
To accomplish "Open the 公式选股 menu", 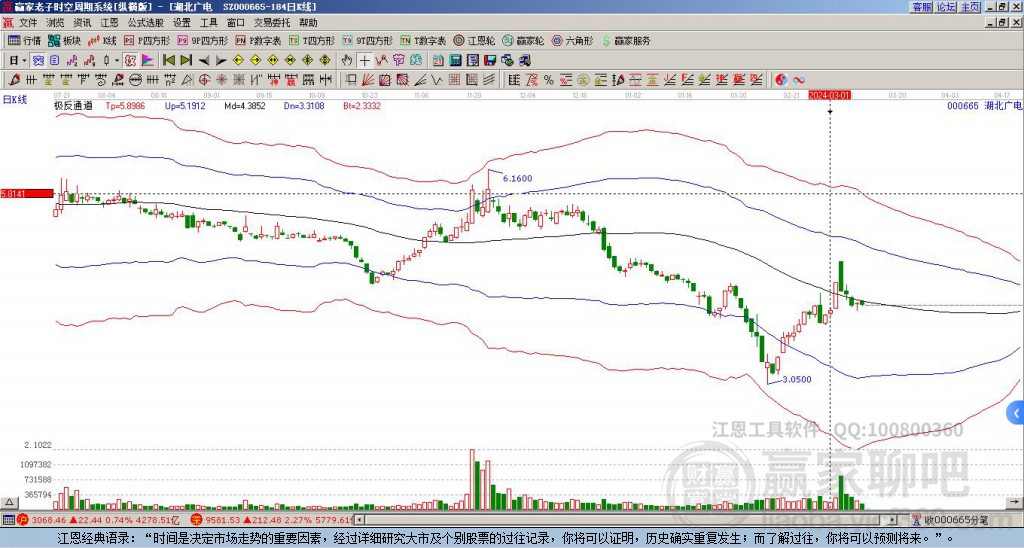I will tap(146, 23).
